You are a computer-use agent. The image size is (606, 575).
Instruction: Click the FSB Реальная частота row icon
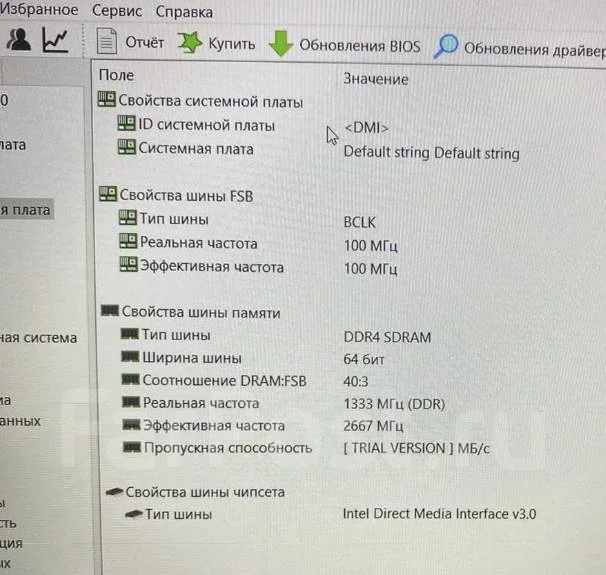tap(128, 241)
